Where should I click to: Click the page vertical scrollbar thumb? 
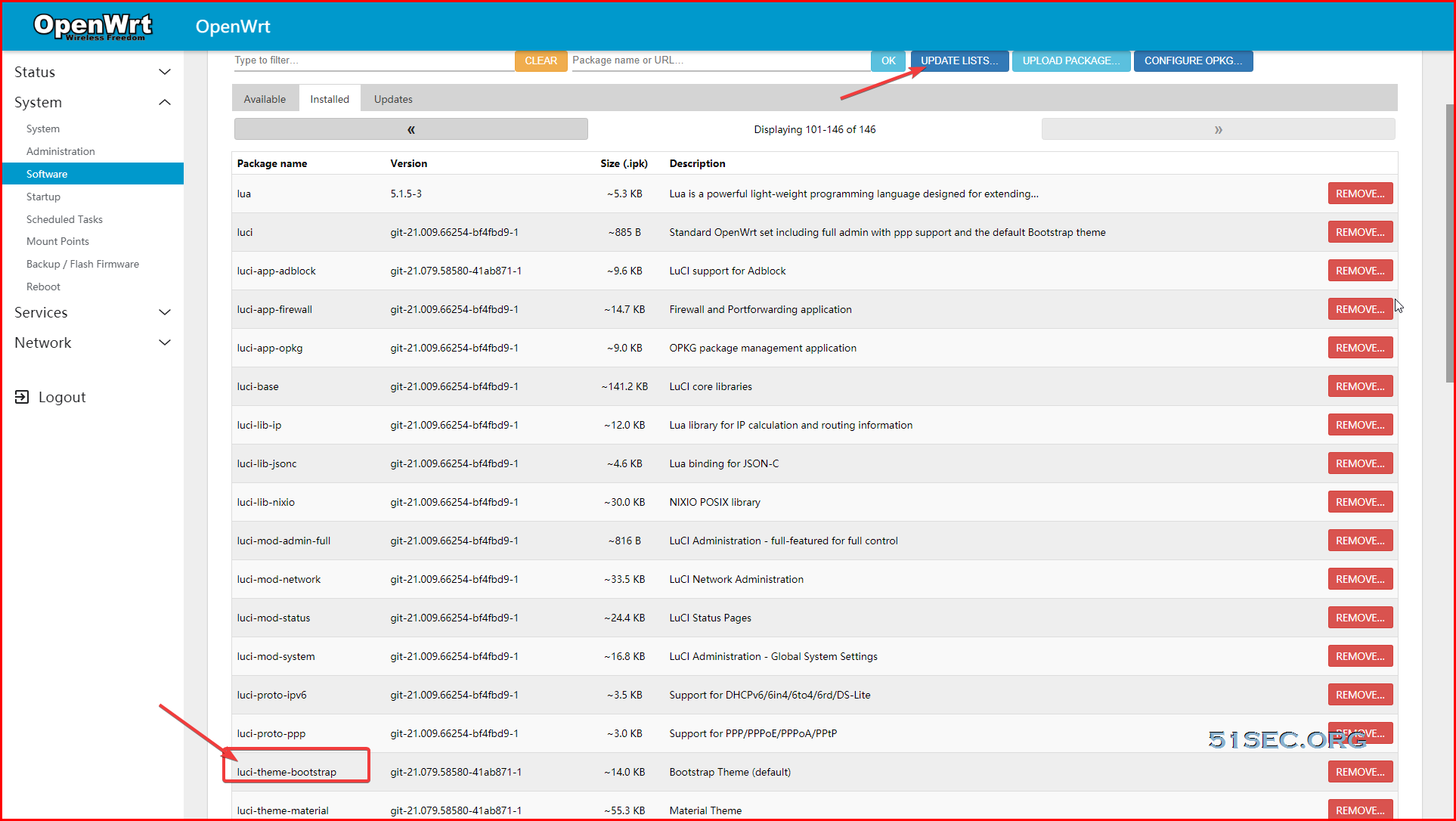tap(1450, 243)
